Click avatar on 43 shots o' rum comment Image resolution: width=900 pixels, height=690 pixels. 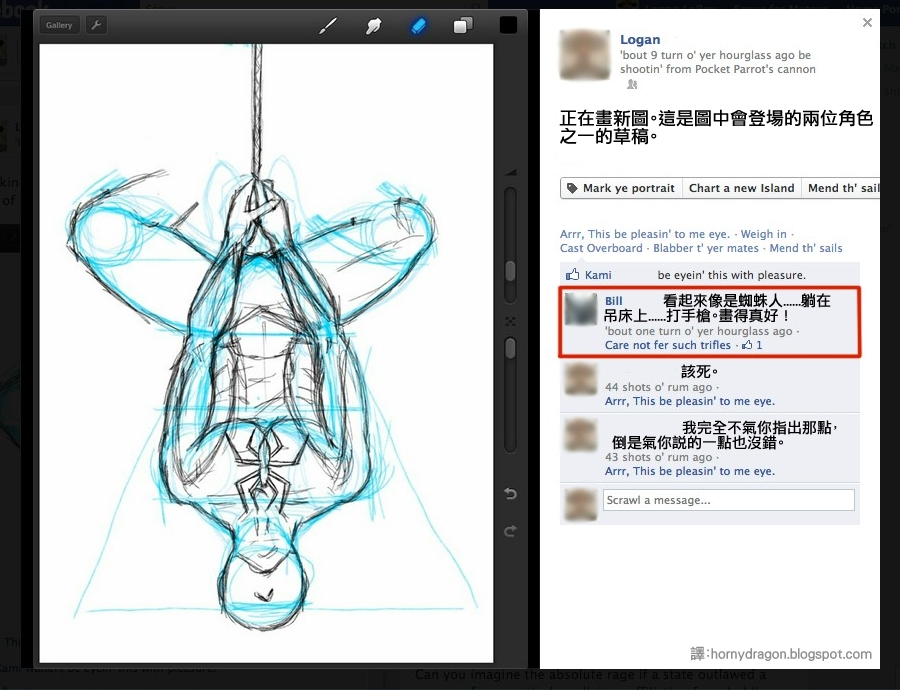point(581,435)
